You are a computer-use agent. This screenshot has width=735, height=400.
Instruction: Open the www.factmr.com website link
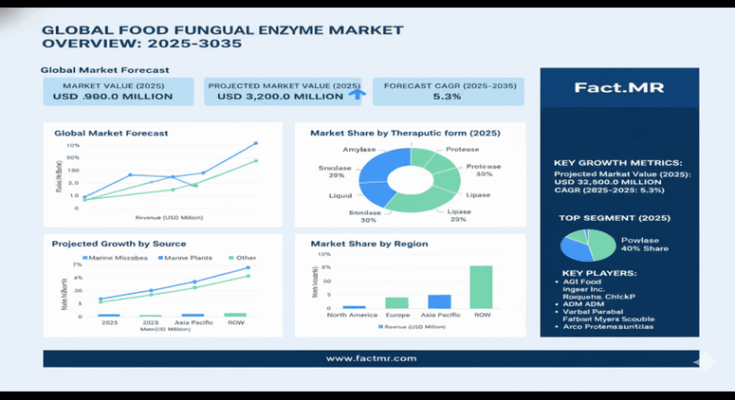(371, 357)
